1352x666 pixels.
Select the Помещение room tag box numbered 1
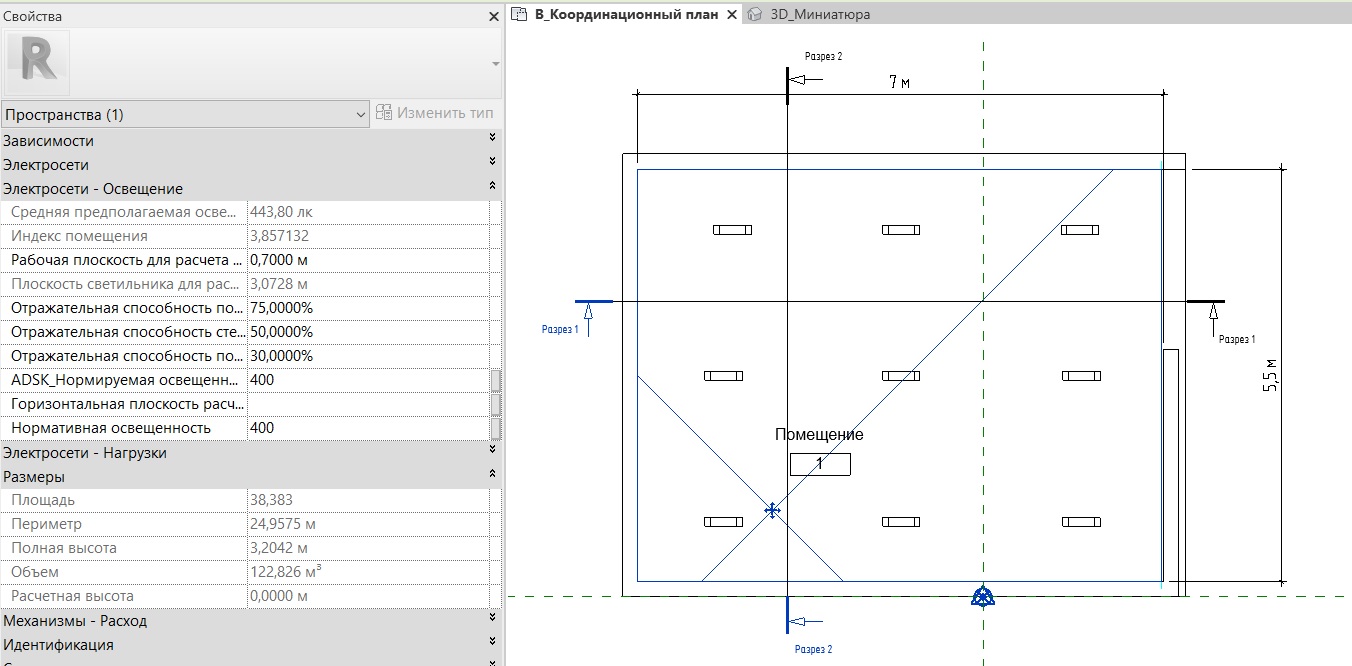pyautogui.click(x=820, y=464)
